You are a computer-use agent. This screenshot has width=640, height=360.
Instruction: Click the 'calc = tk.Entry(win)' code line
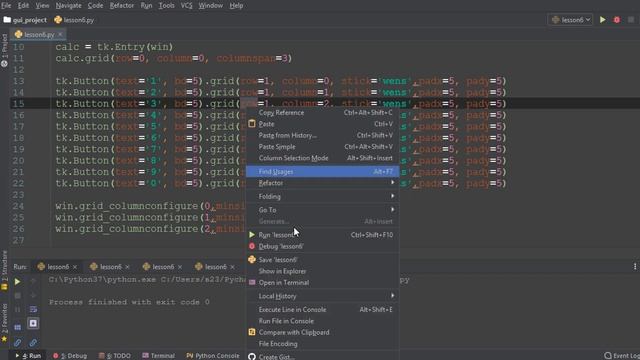coord(114,47)
